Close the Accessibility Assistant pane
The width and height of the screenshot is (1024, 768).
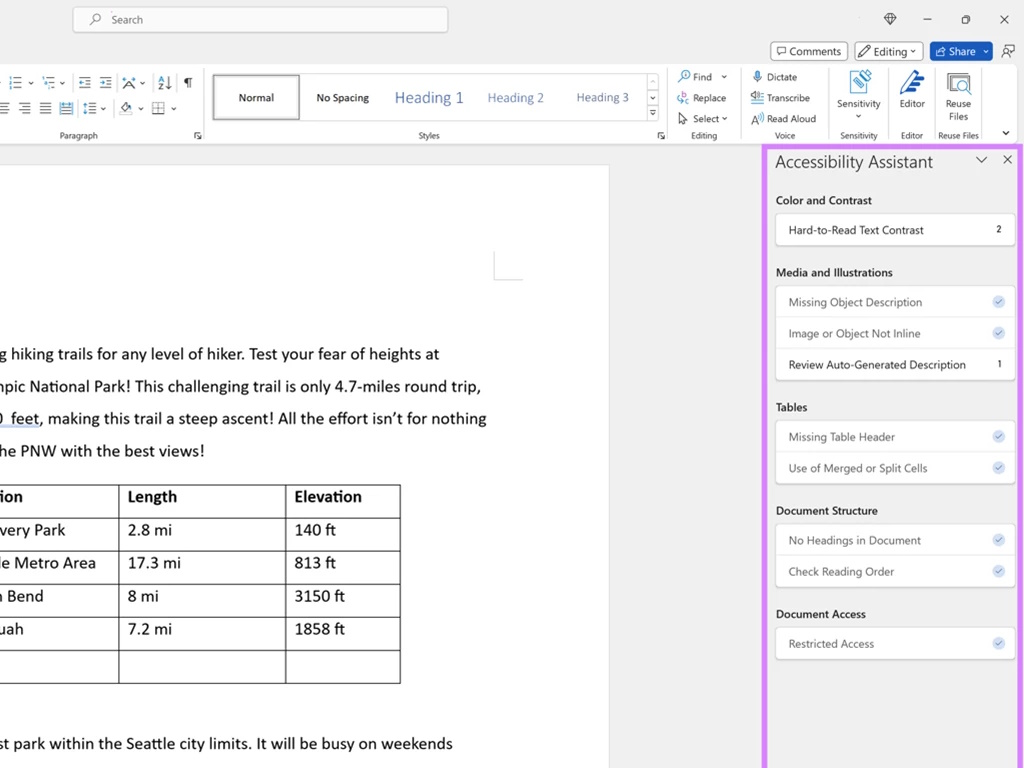point(1008,159)
